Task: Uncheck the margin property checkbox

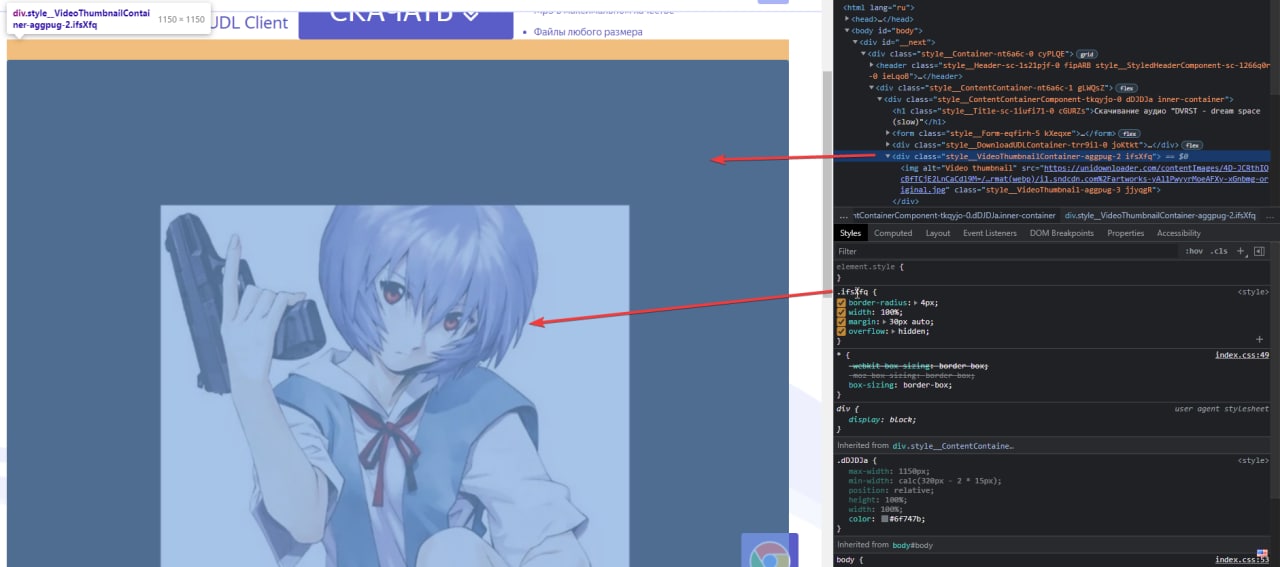Action: pos(841,322)
